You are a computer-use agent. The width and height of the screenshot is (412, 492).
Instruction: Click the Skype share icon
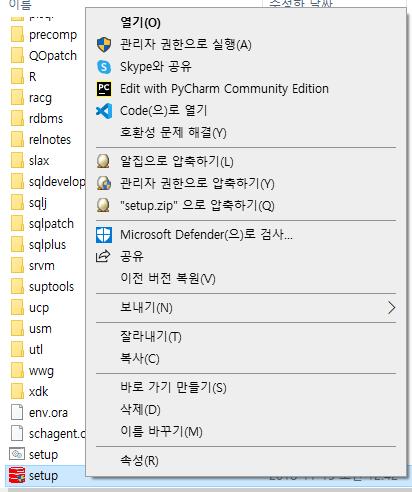coord(104,67)
